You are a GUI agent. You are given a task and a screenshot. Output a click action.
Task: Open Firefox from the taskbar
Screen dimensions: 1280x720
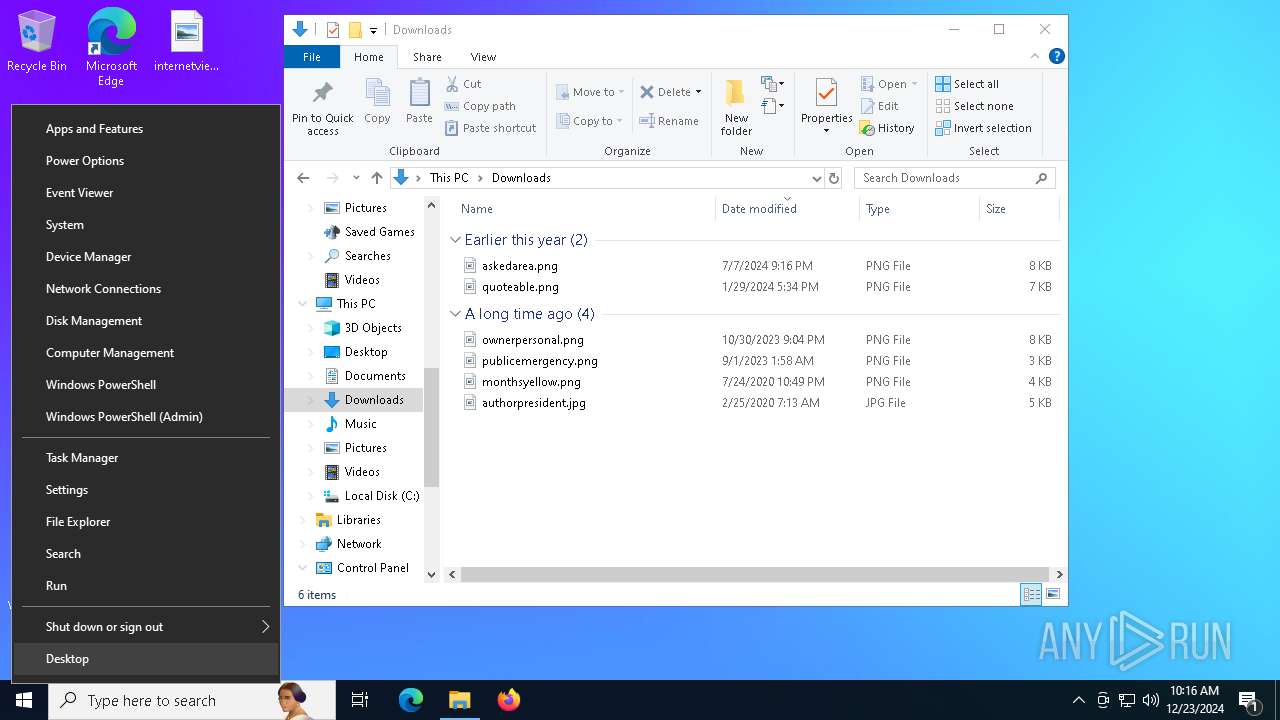pyautogui.click(x=509, y=700)
